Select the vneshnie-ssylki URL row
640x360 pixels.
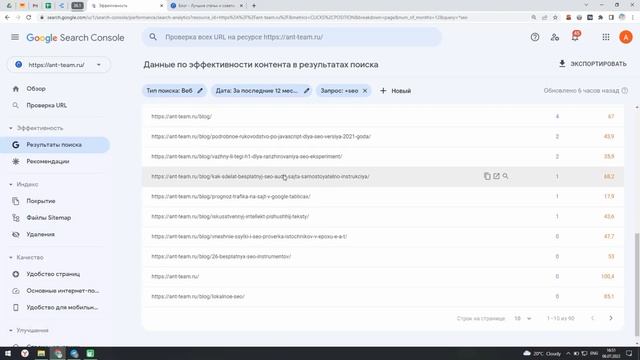(x=383, y=236)
